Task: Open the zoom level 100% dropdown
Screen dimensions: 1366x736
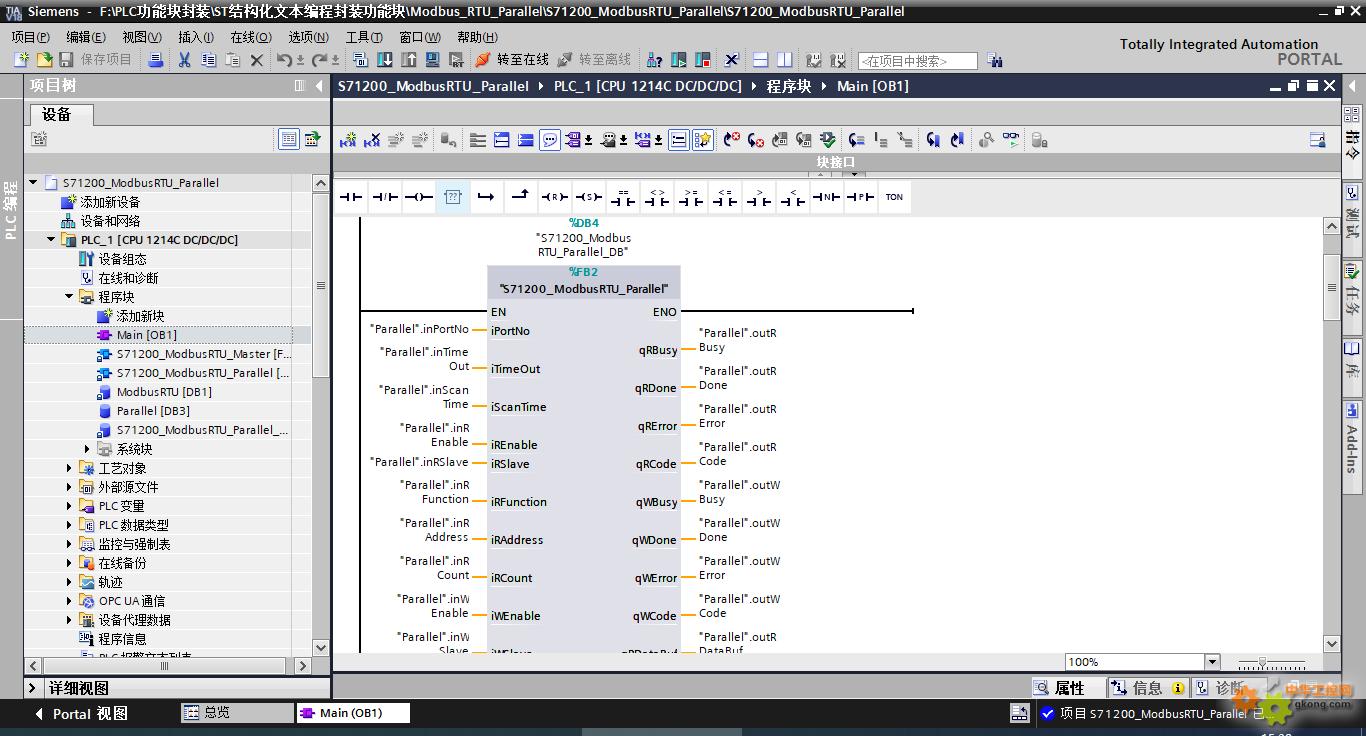Action: click(x=1212, y=662)
